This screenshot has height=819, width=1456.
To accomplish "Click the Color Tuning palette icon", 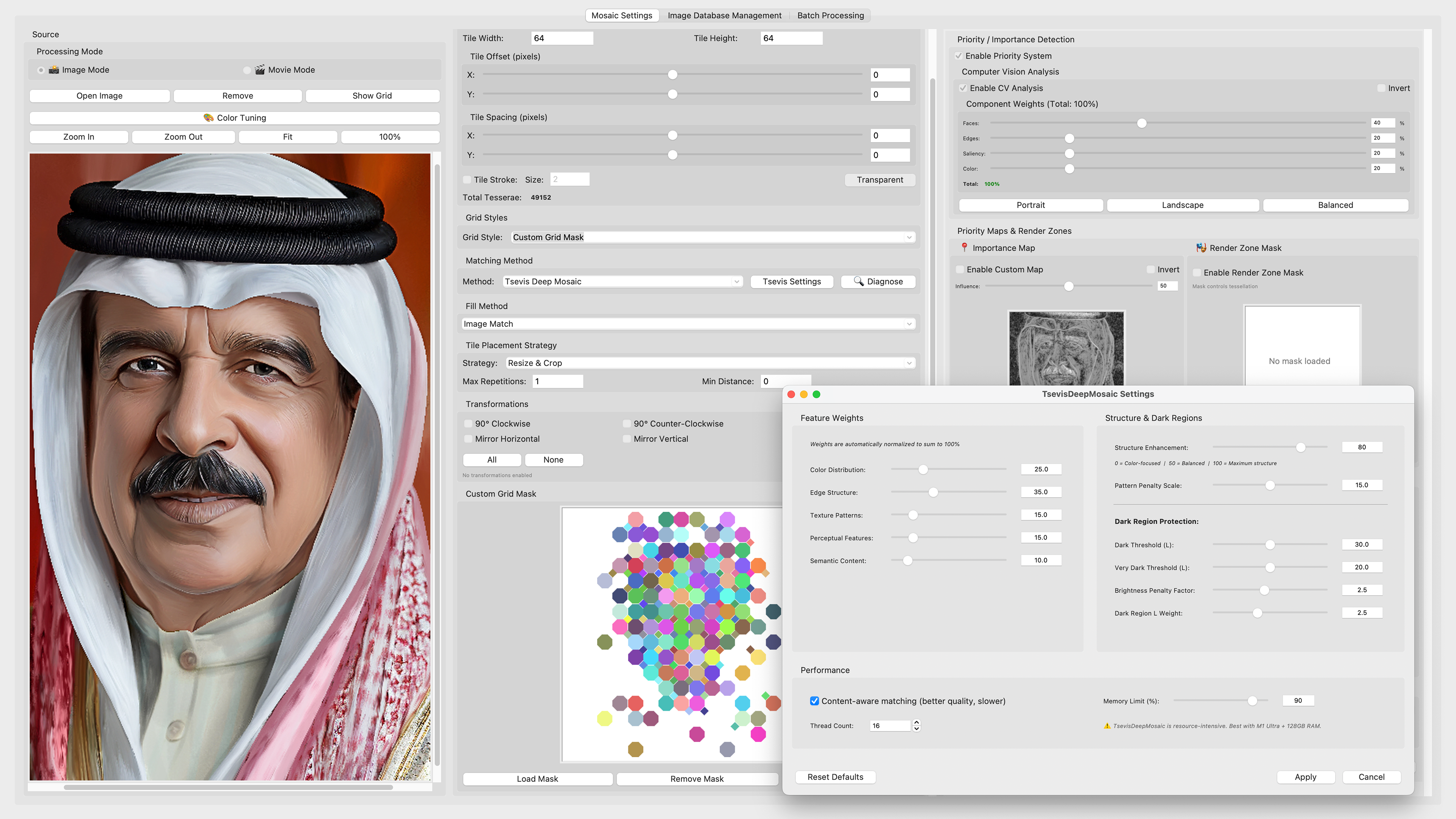I will click(209, 118).
